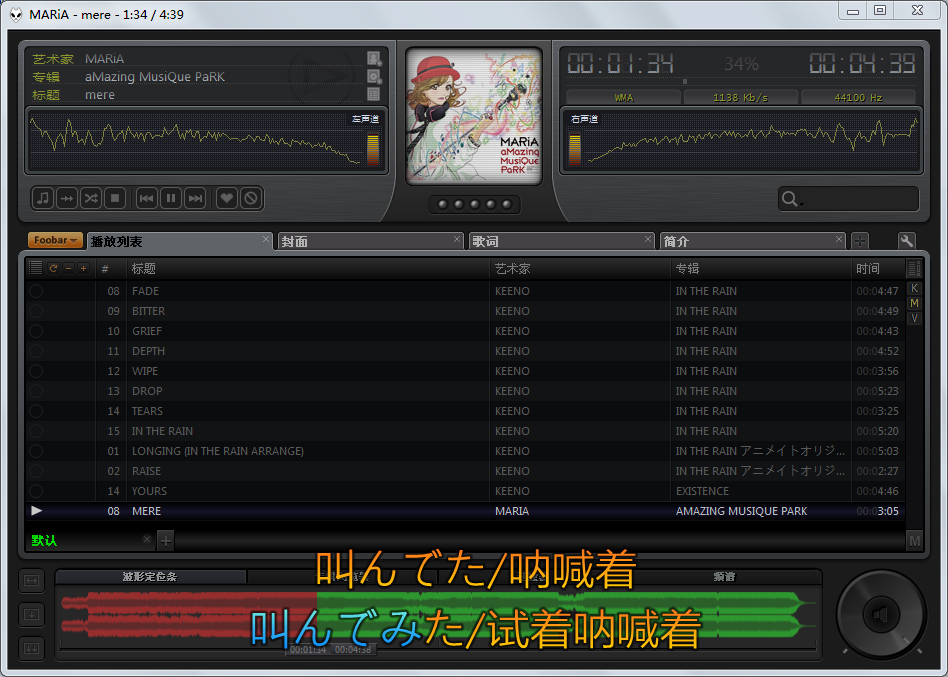Click the V button beside the playlist
Screen dimensions: 948x677
pos(914,318)
